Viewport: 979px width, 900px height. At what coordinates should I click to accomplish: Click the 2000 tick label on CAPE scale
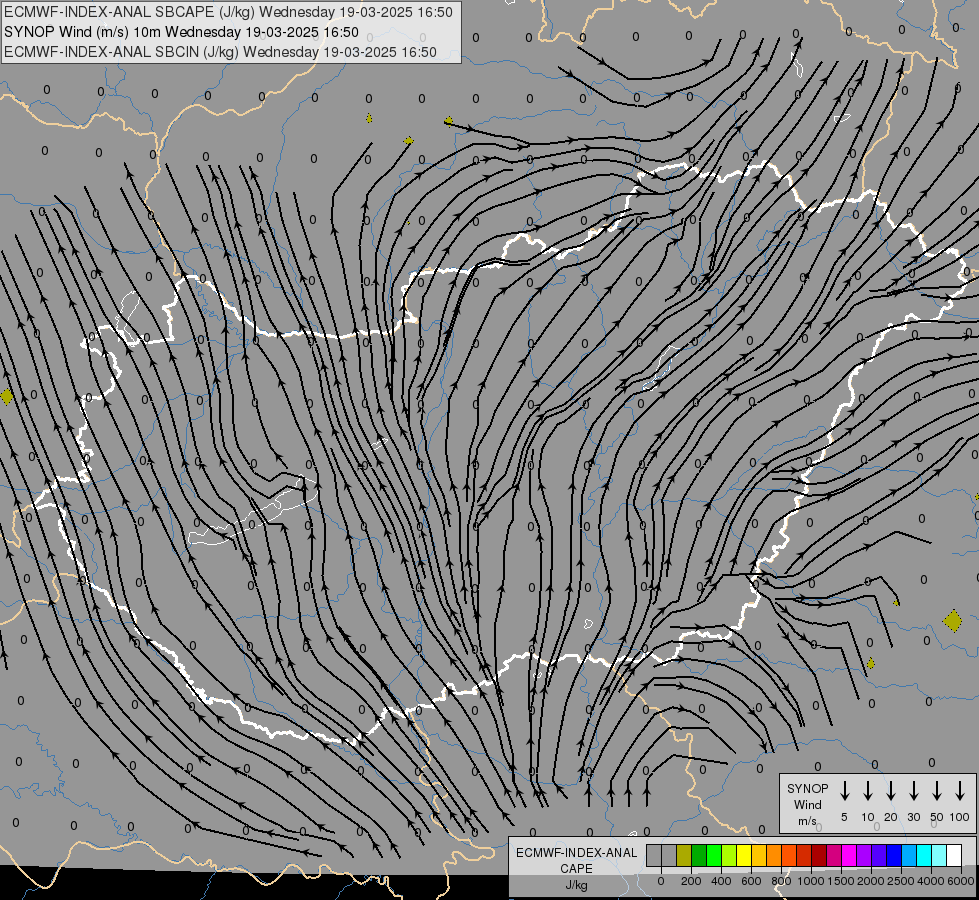(x=870, y=881)
